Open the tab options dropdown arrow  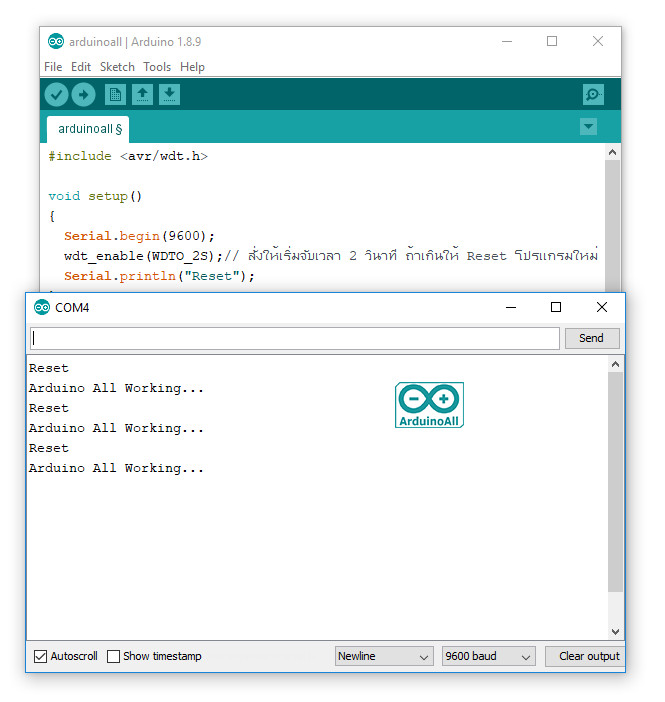pyautogui.click(x=588, y=127)
